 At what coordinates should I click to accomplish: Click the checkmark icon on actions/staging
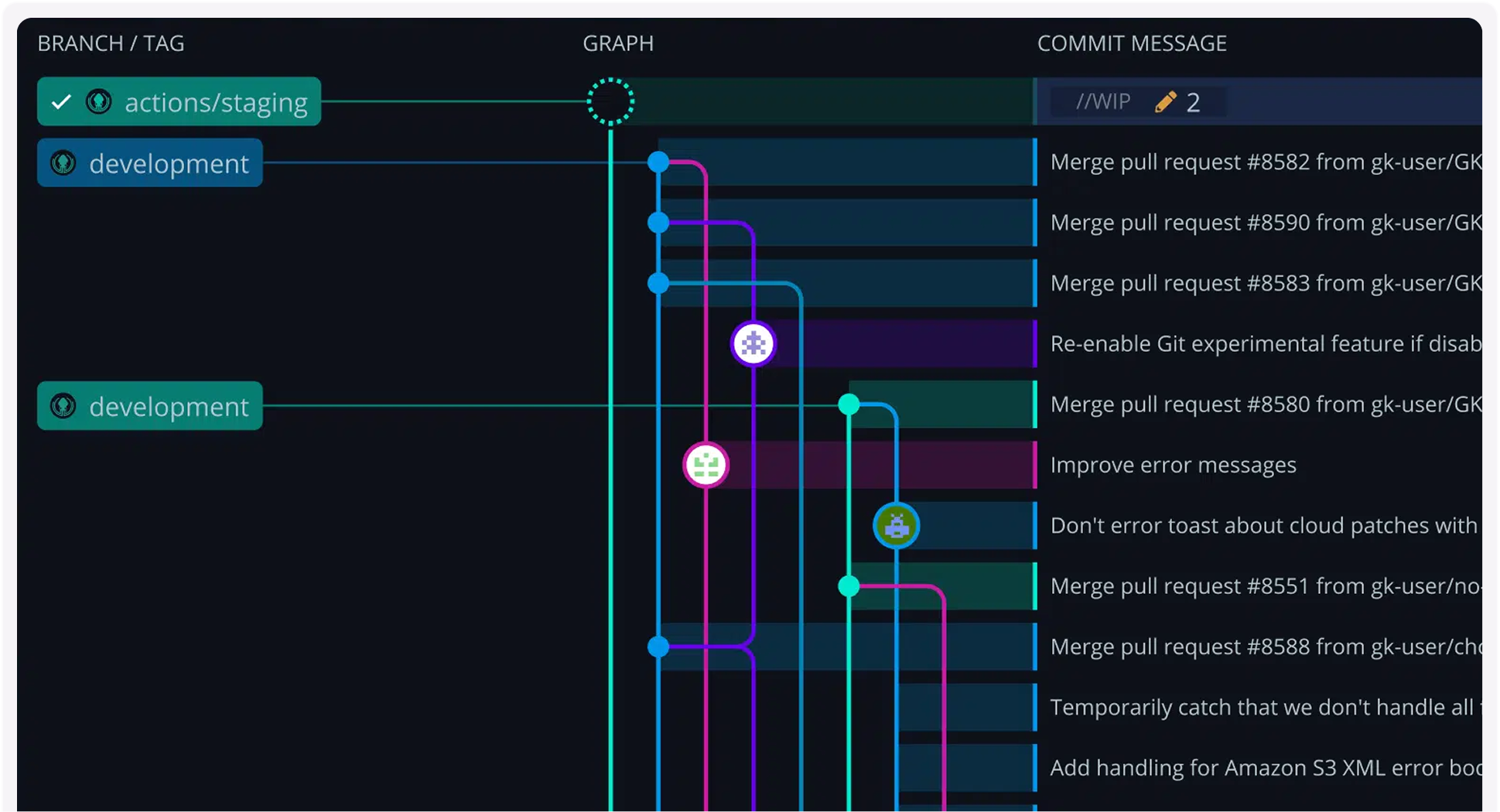pos(61,101)
